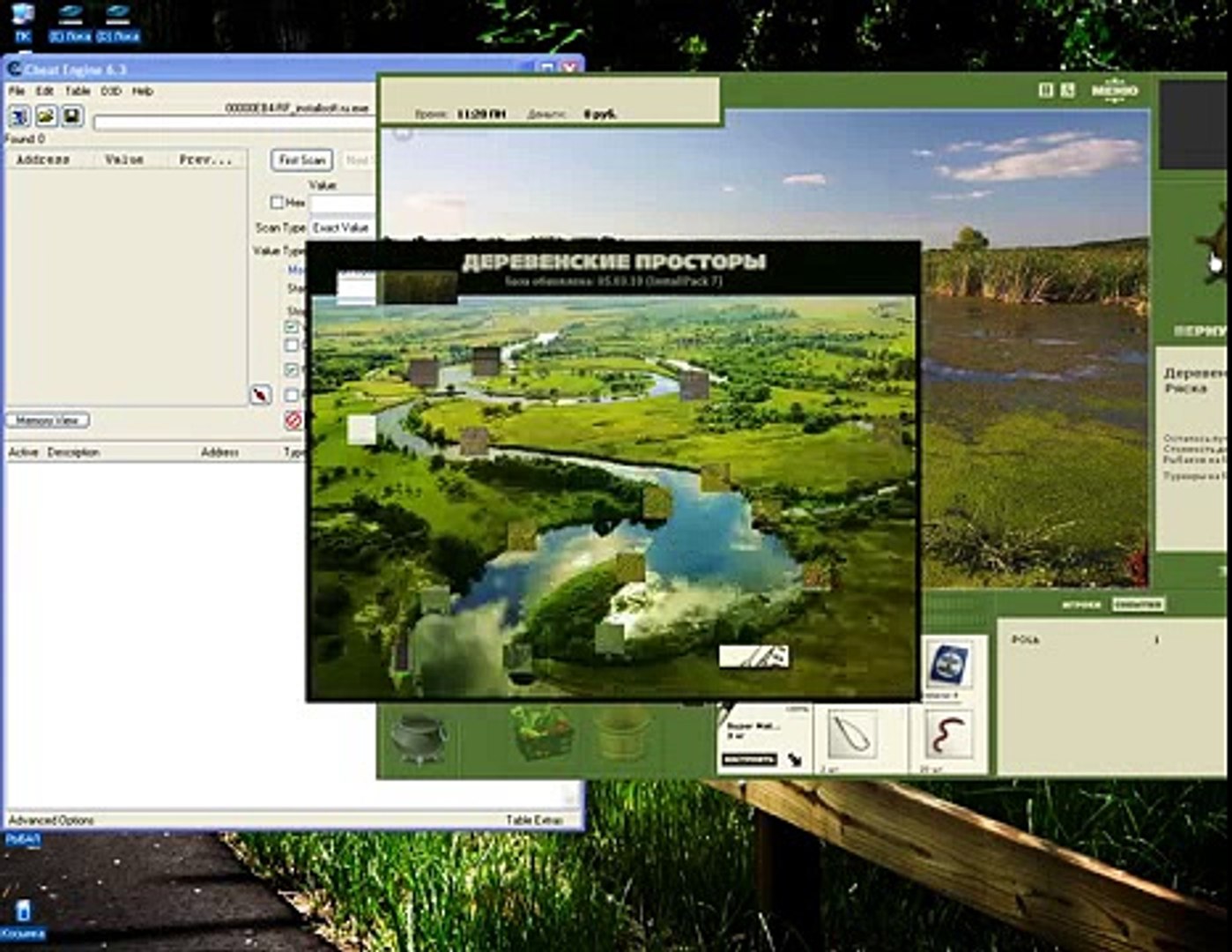Screen dimensions: 1232x952
Task: Click the Advanced Options label
Action: pyautogui.click(x=51, y=820)
